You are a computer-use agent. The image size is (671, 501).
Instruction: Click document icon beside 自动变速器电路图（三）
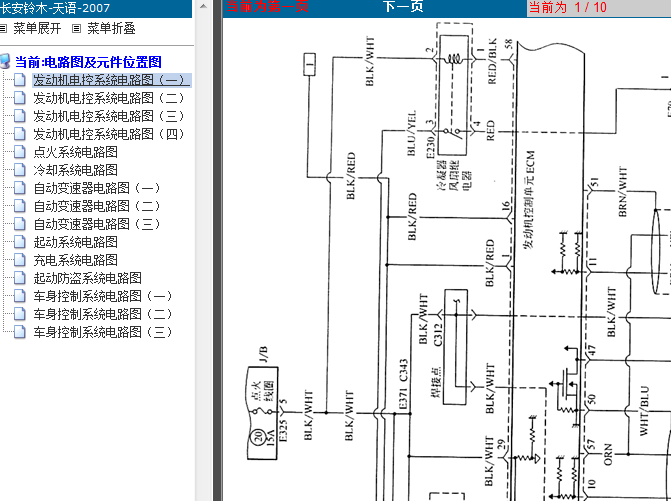pyautogui.click(x=19, y=223)
